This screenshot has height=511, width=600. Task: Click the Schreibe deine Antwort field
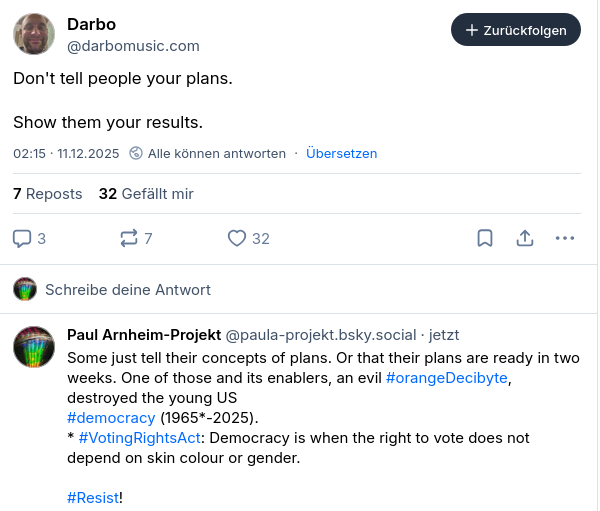(x=128, y=290)
